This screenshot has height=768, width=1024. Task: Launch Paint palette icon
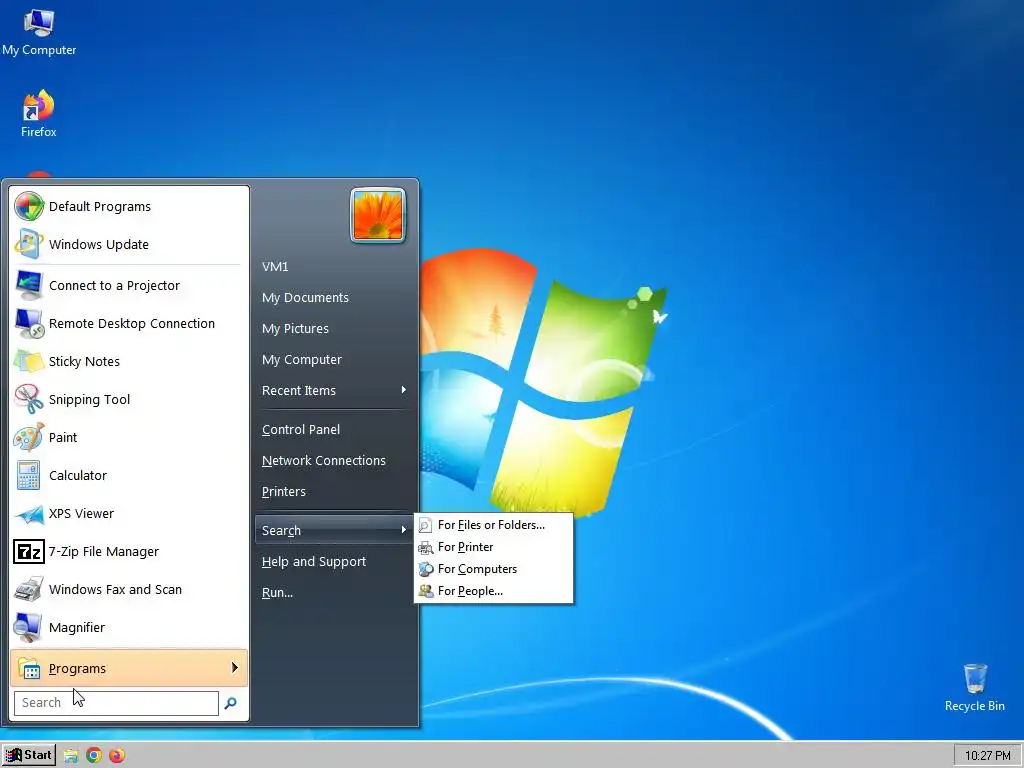coord(29,438)
